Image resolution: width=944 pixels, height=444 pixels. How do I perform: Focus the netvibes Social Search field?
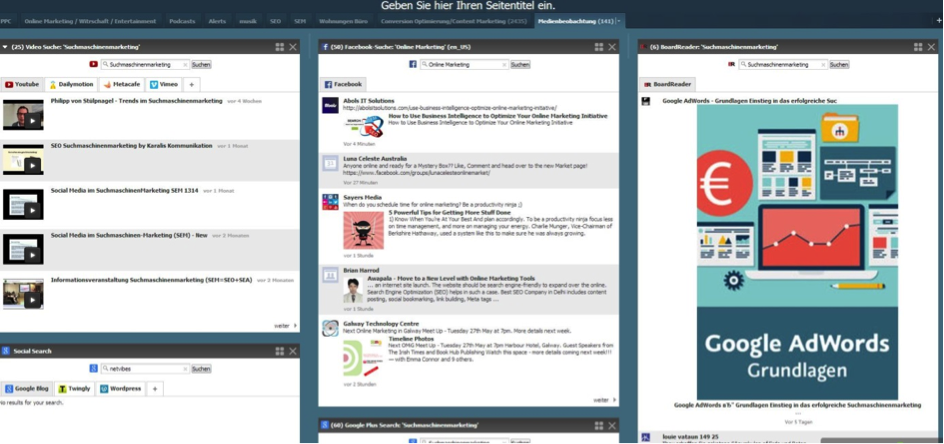[x=144, y=369]
